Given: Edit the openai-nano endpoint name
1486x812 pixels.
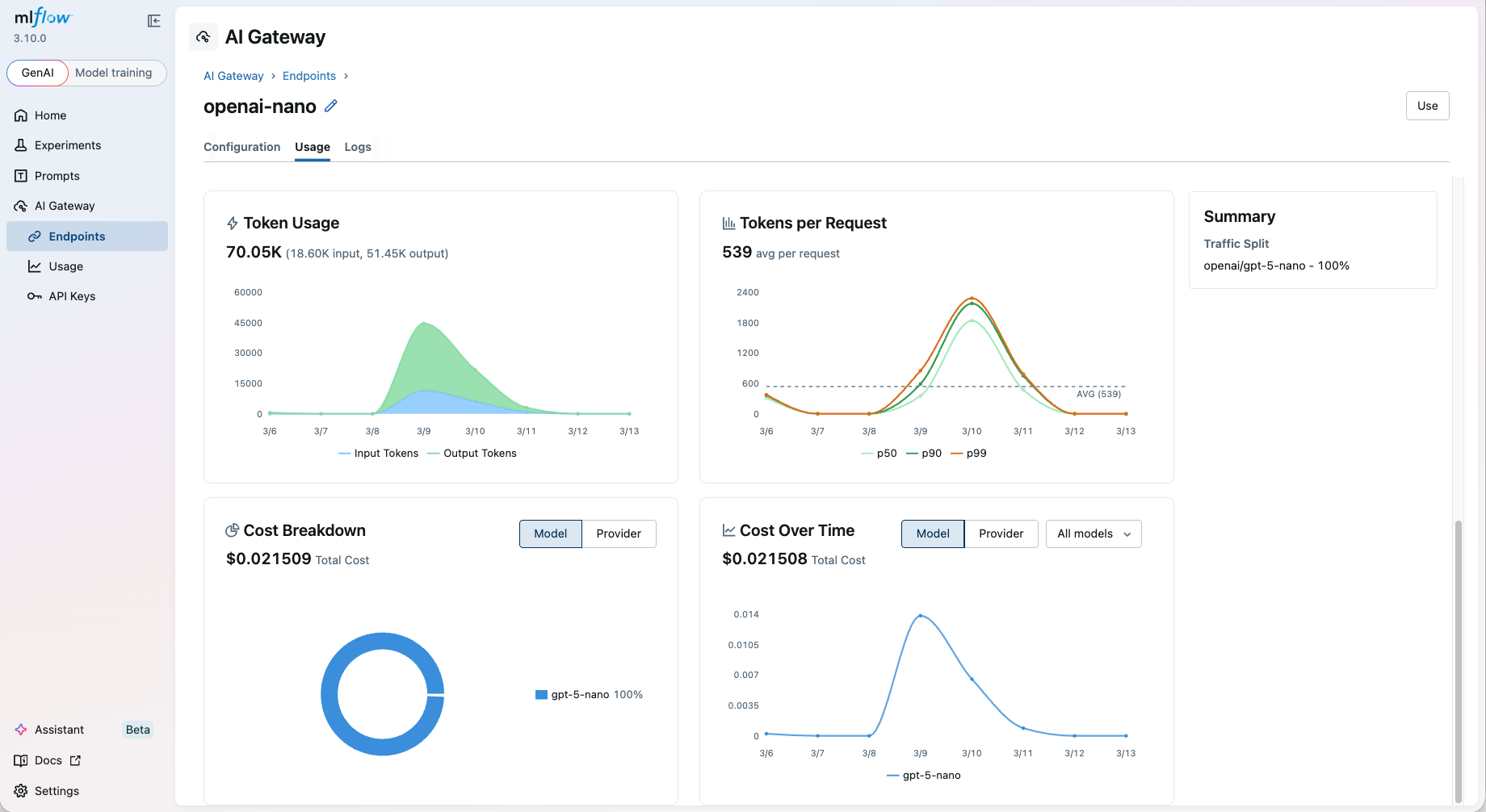Looking at the screenshot, I should (x=331, y=106).
